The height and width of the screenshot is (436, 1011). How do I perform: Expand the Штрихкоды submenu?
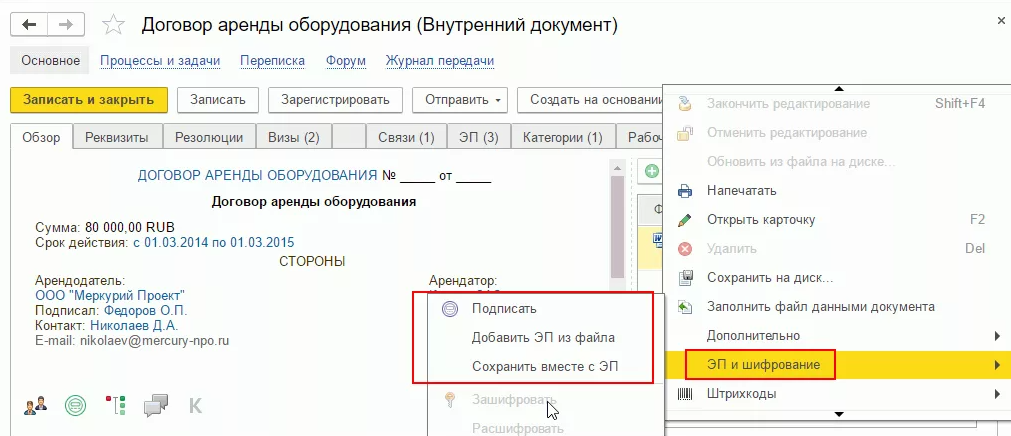pos(838,394)
